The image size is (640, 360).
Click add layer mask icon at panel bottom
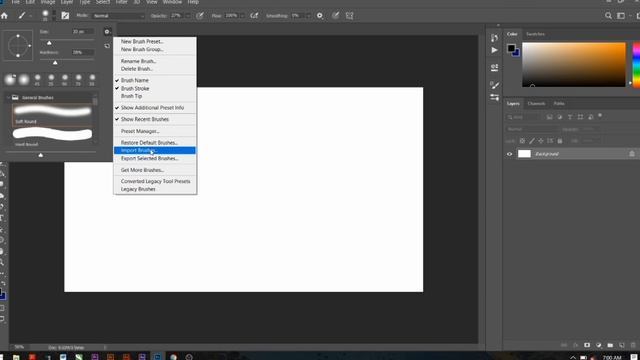(x=587, y=345)
